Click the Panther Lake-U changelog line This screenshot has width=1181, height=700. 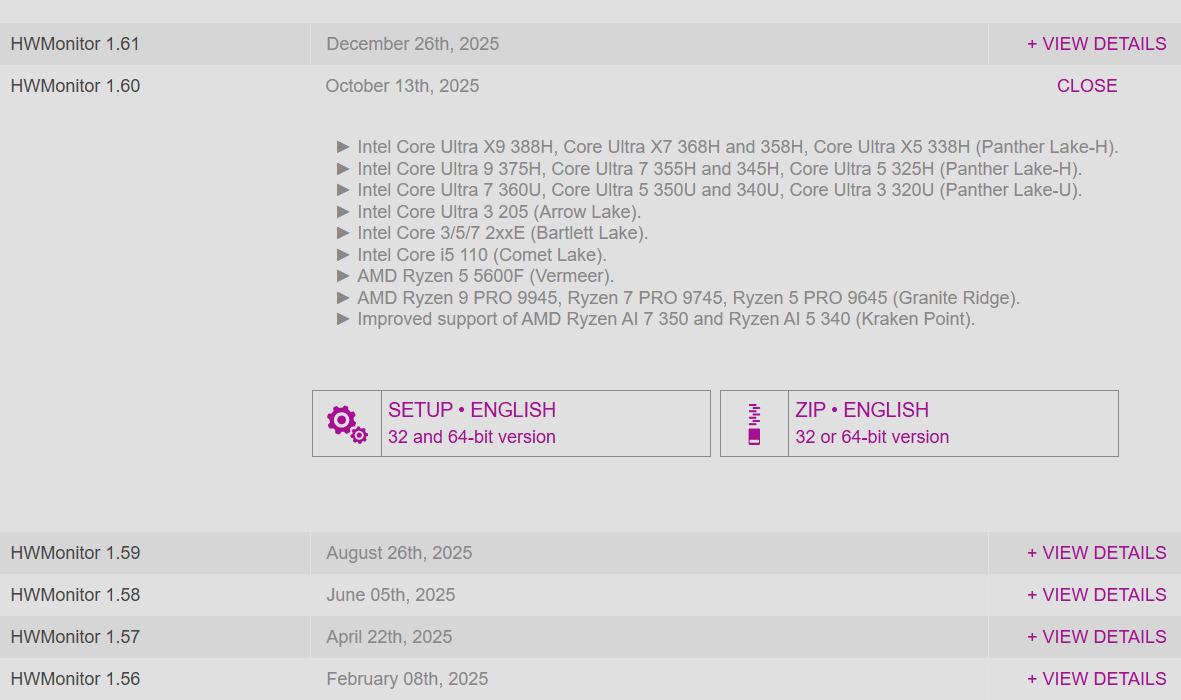pyautogui.click(x=719, y=190)
